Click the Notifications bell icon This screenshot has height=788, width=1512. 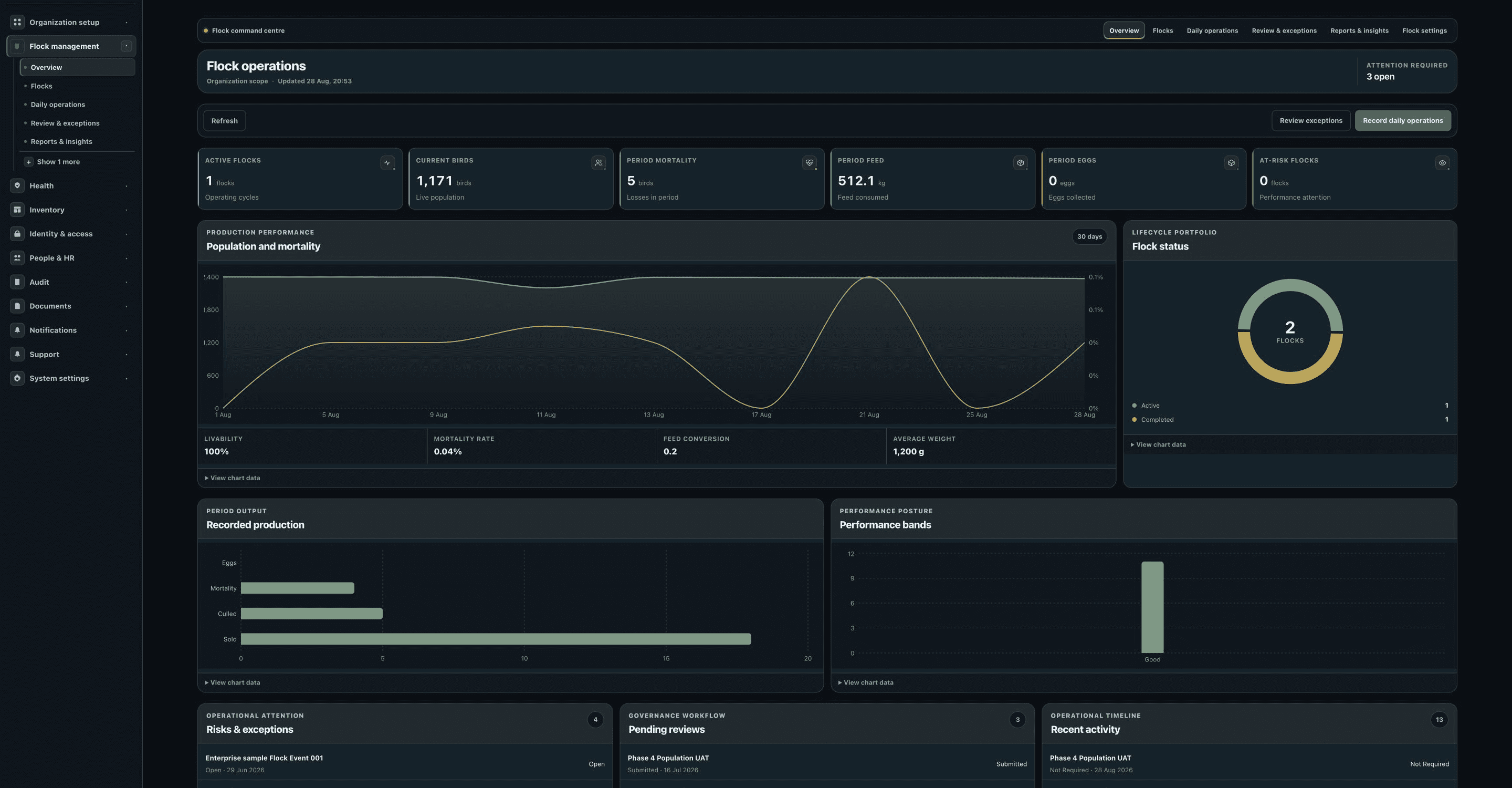(x=17, y=330)
